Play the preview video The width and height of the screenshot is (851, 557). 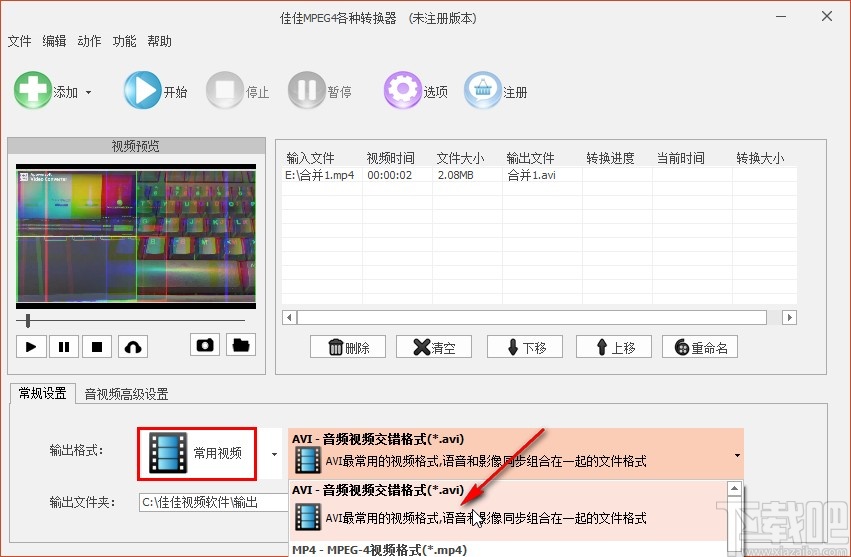pos(31,346)
